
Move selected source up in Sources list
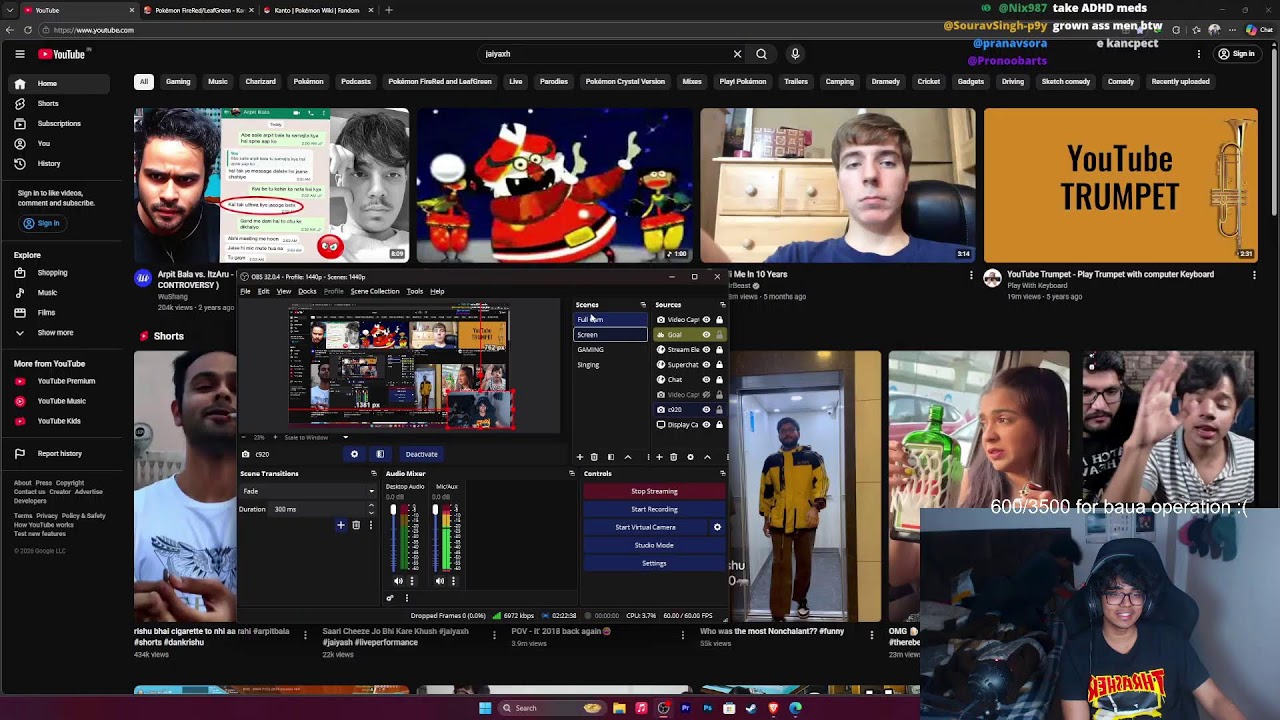click(x=707, y=457)
